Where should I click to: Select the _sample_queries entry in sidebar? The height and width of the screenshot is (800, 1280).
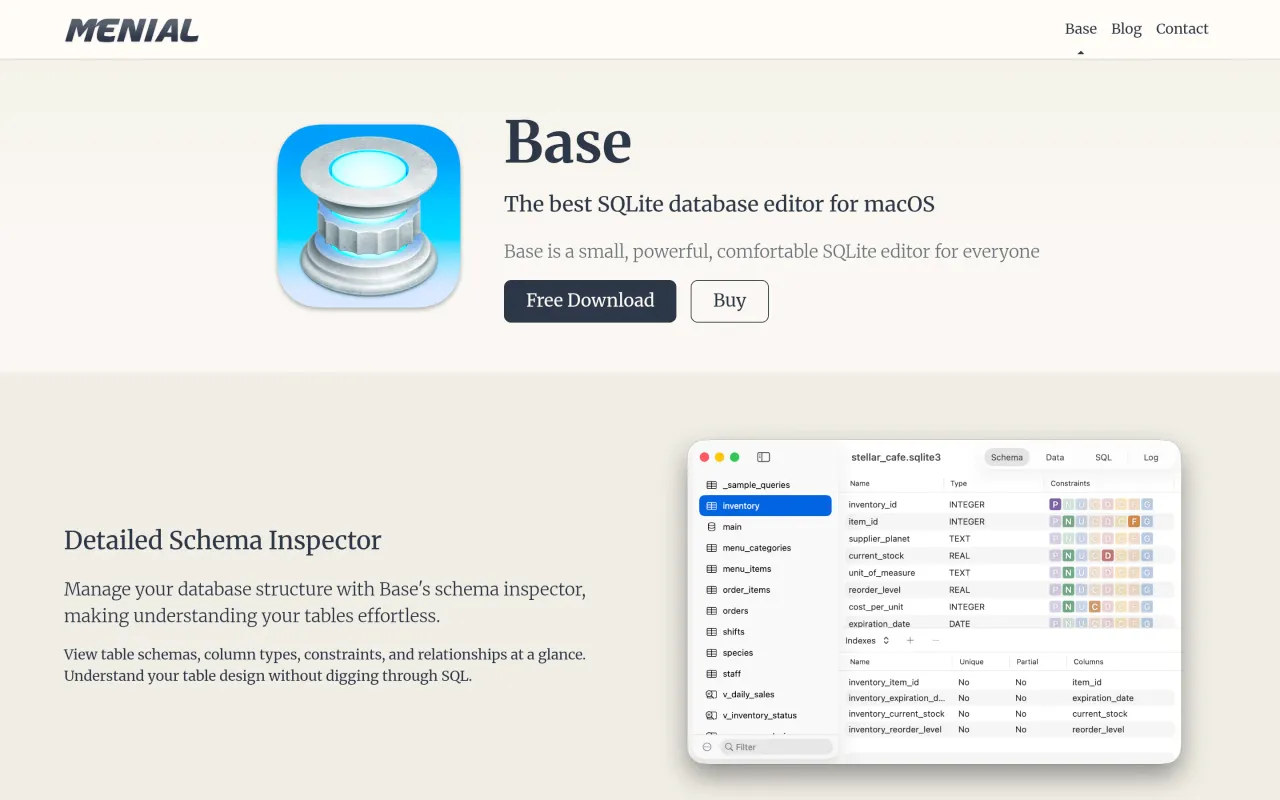[765, 485]
